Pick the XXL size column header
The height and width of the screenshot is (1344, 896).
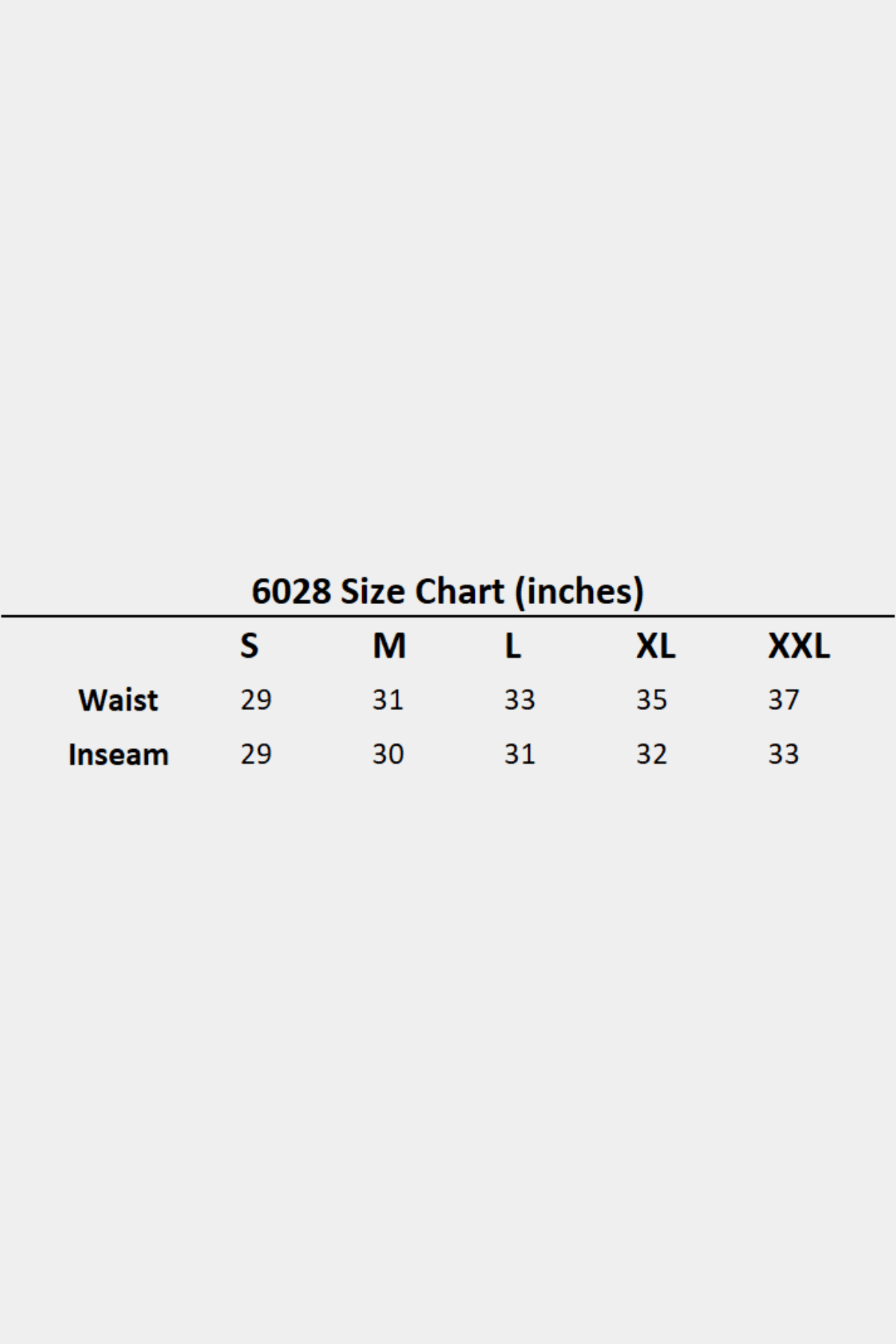tap(798, 646)
